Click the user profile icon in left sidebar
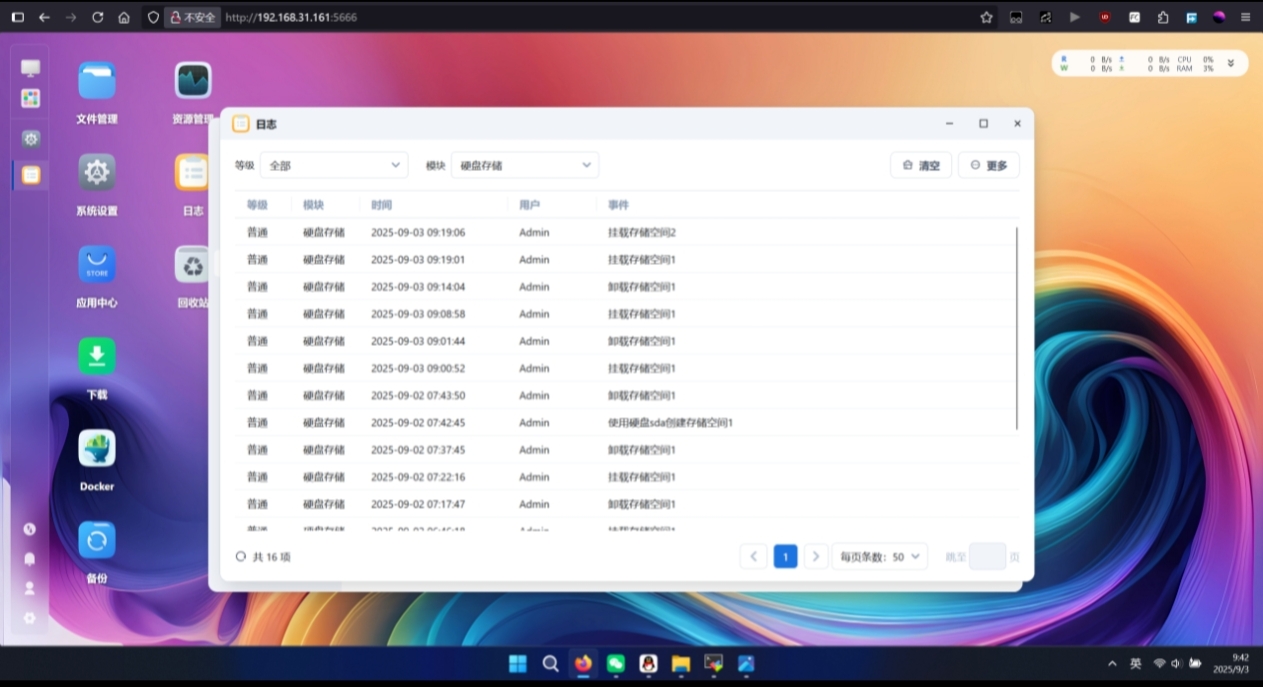 (x=30, y=588)
